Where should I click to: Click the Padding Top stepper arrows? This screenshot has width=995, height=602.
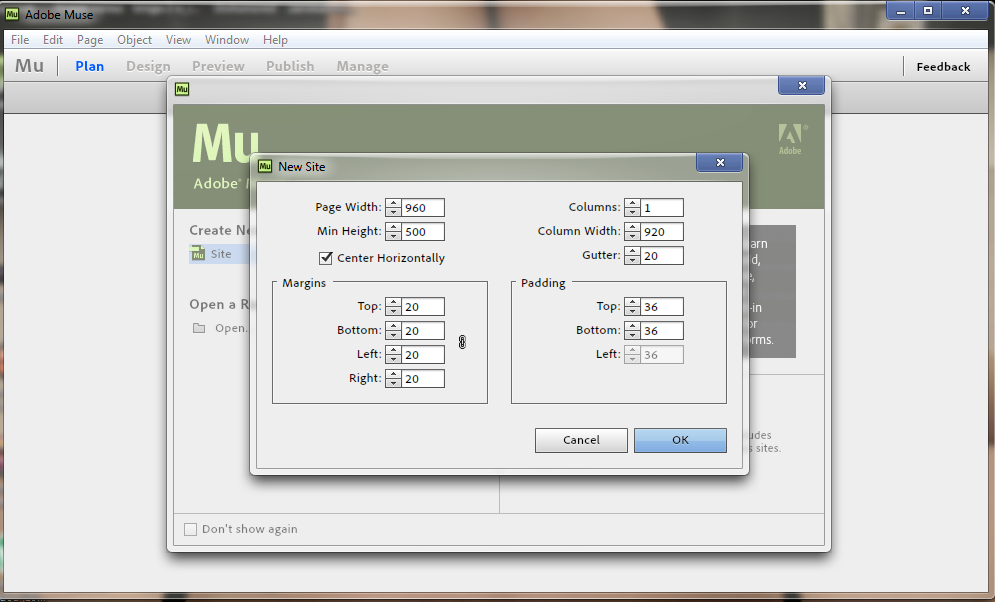[x=632, y=306]
